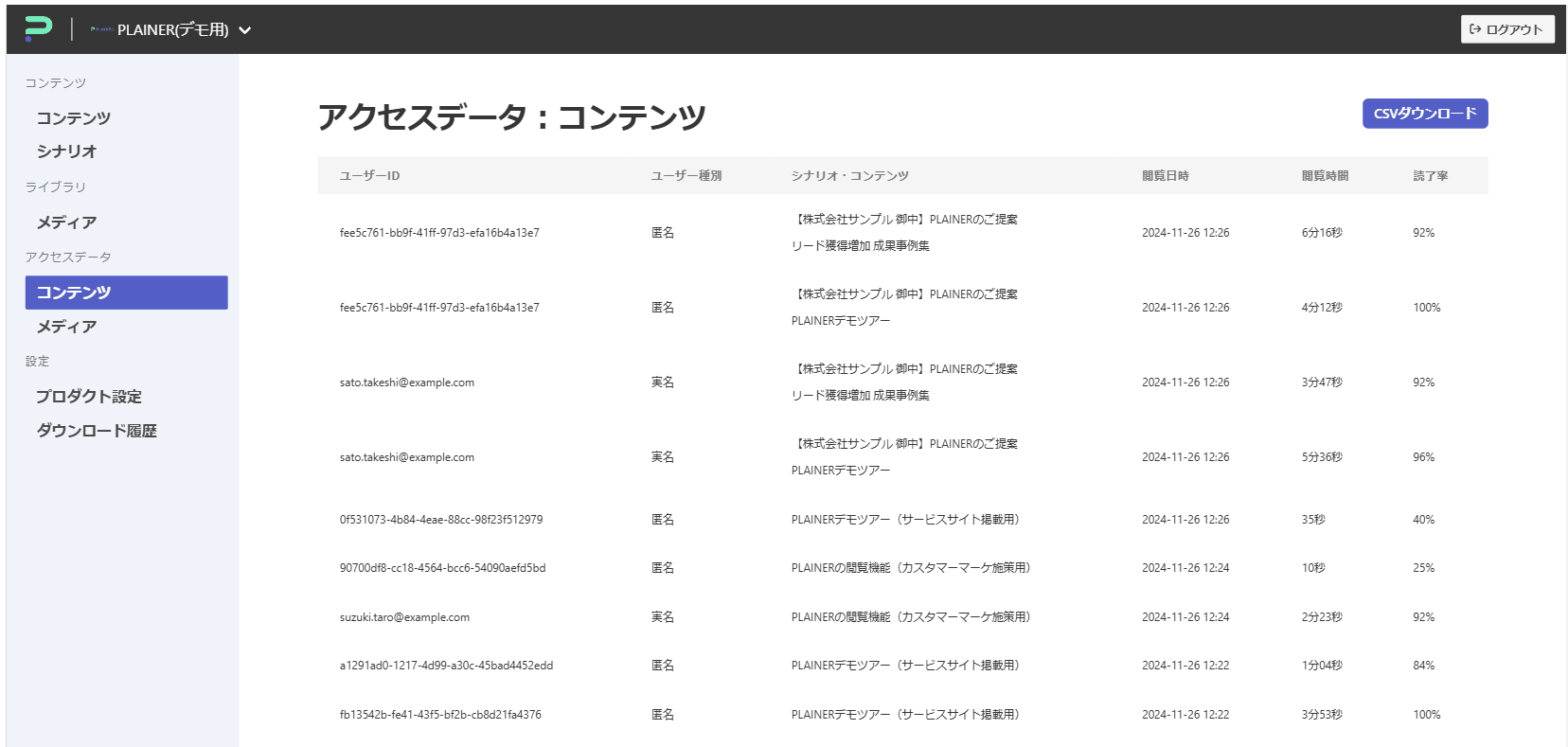The height and width of the screenshot is (747, 1568).
Task: Click PLAINERデモツアー content in fb13542b row
Action: click(x=905, y=715)
